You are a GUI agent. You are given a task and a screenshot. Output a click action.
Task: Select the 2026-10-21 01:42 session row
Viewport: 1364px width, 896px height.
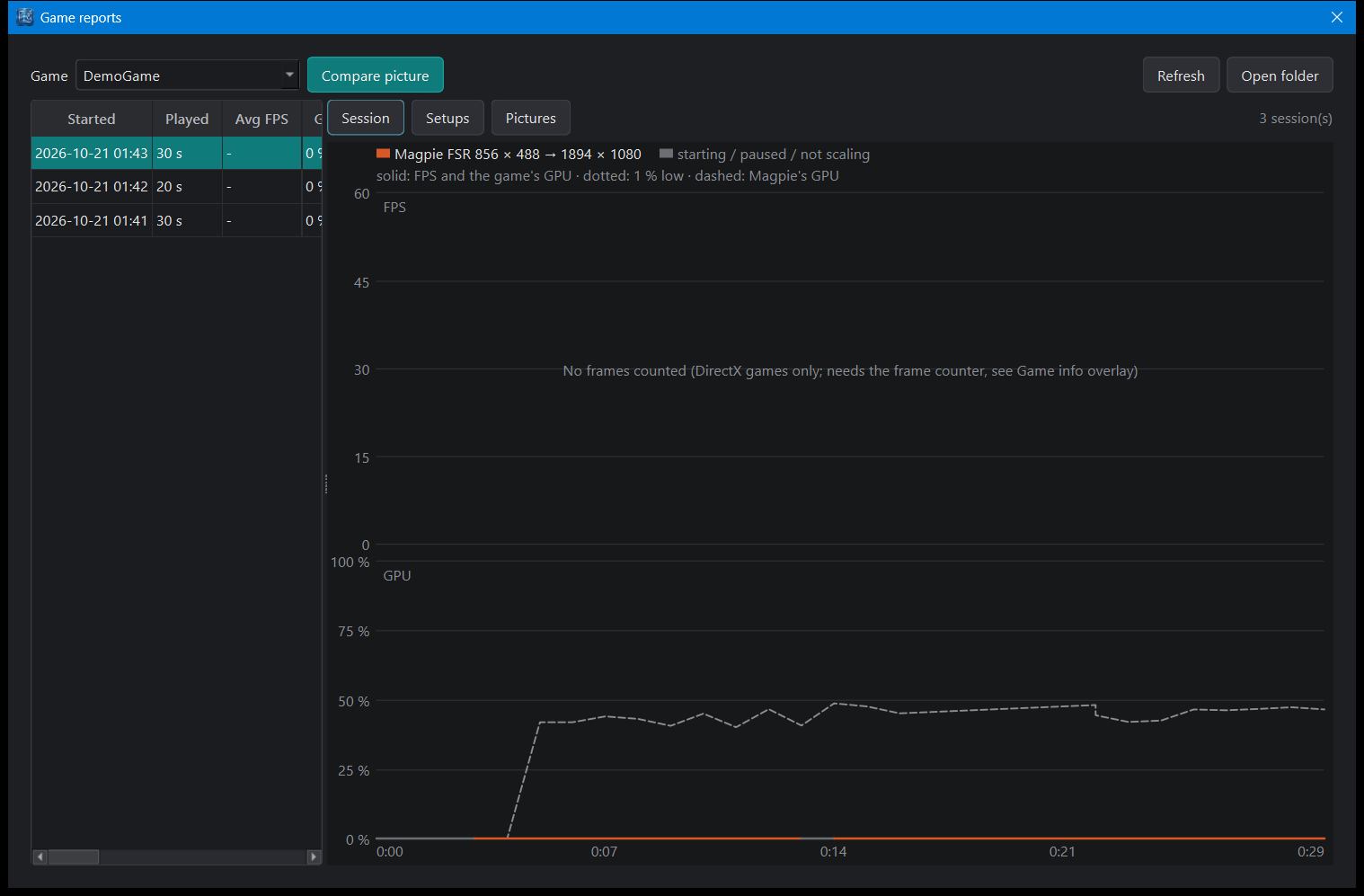point(177,187)
